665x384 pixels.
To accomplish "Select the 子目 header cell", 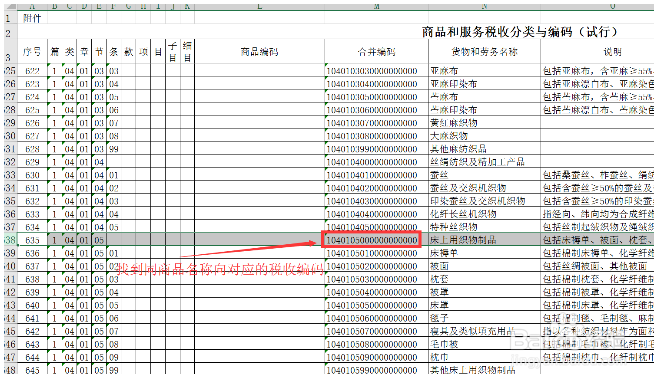I will (x=173, y=52).
